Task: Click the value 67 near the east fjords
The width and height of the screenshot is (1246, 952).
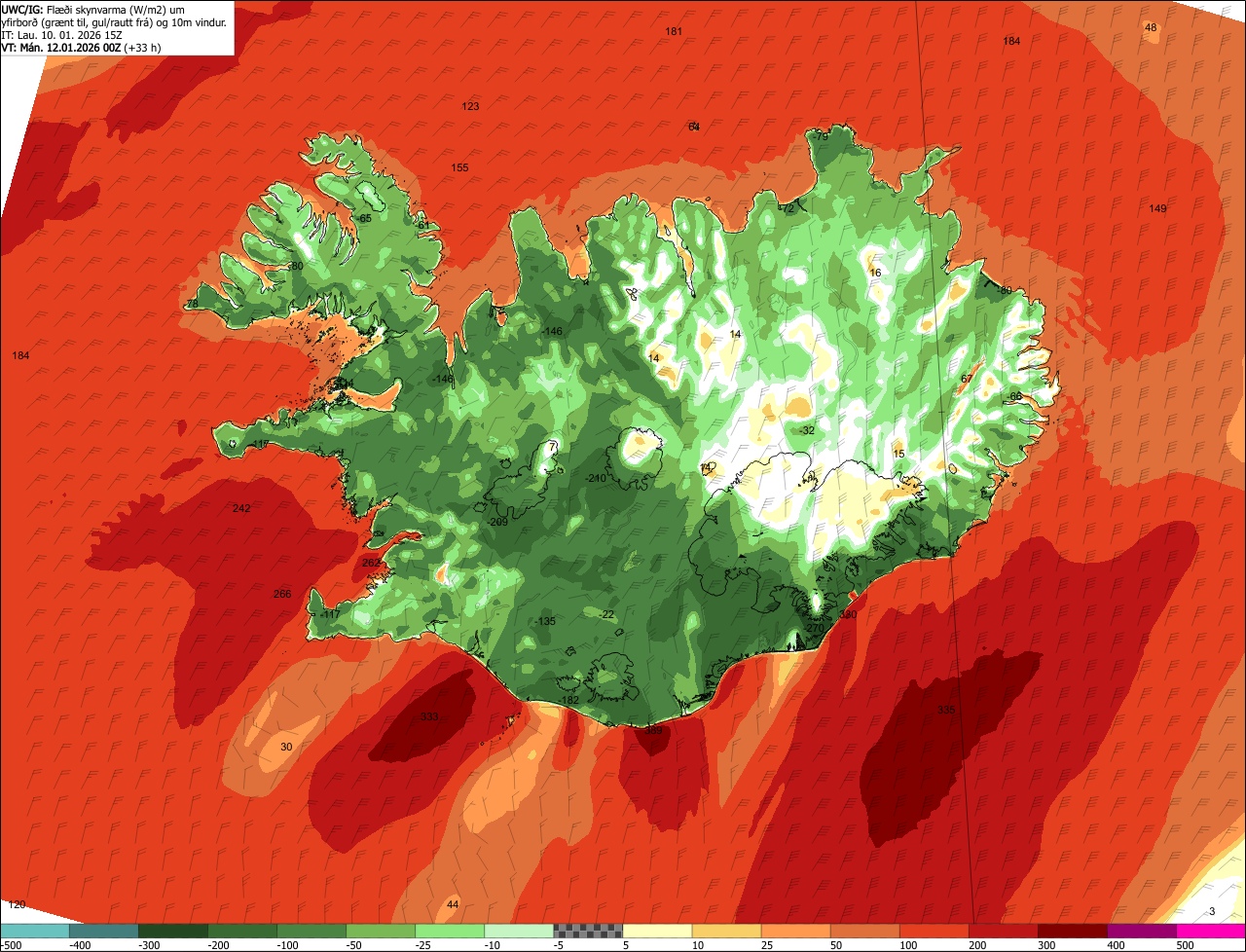Action: point(967,379)
